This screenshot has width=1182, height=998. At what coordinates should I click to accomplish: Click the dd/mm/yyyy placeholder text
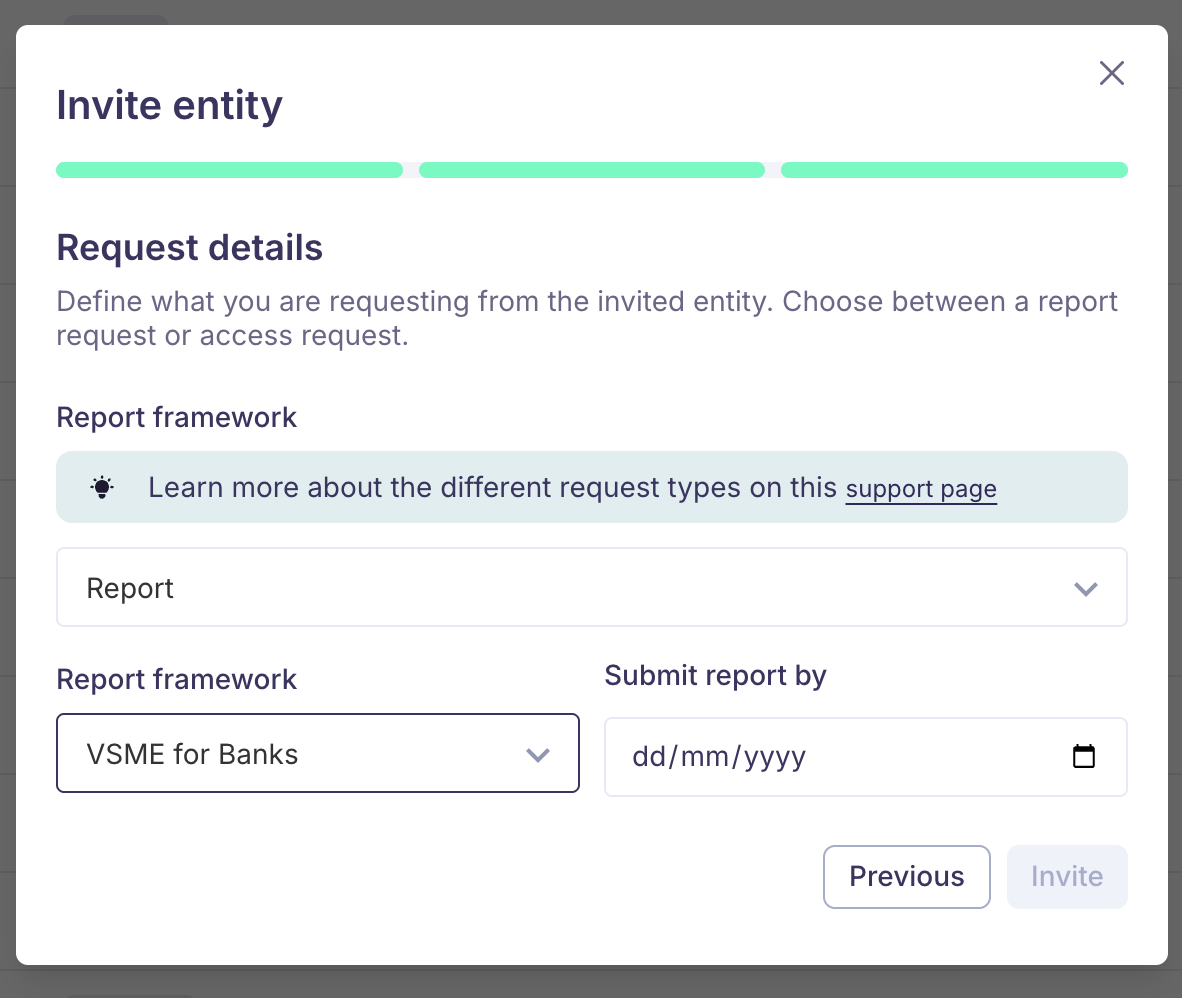pyautogui.click(x=718, y=757)
